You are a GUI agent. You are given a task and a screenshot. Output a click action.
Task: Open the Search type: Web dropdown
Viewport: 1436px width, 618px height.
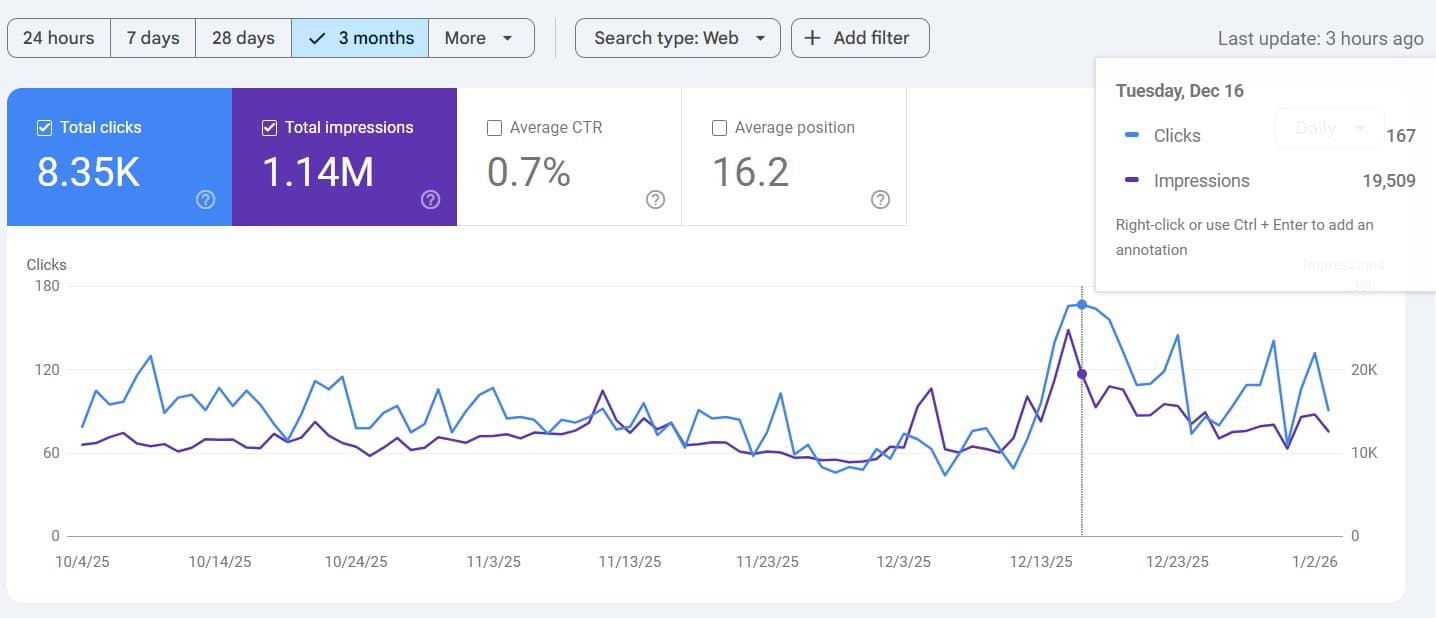click(677, 37)
